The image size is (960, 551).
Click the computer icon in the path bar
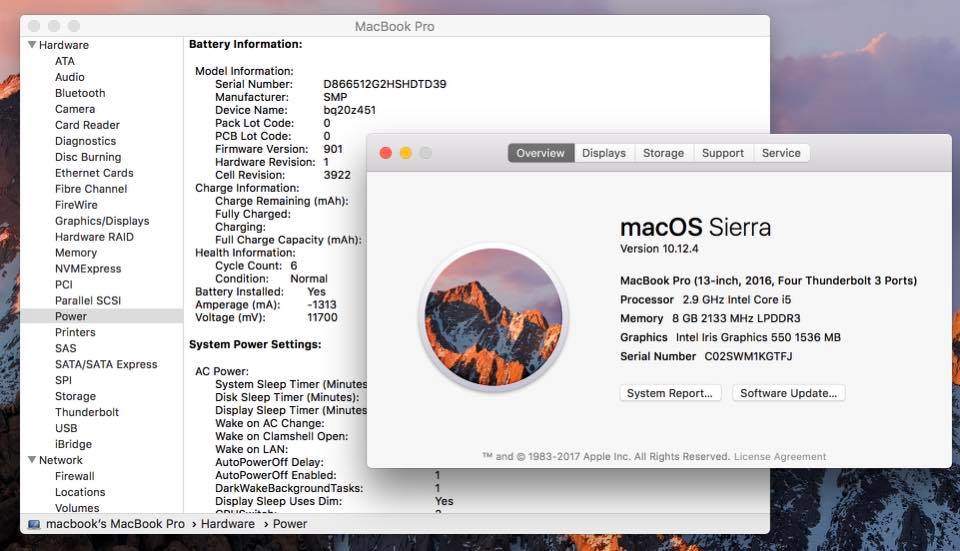point(34,524)
